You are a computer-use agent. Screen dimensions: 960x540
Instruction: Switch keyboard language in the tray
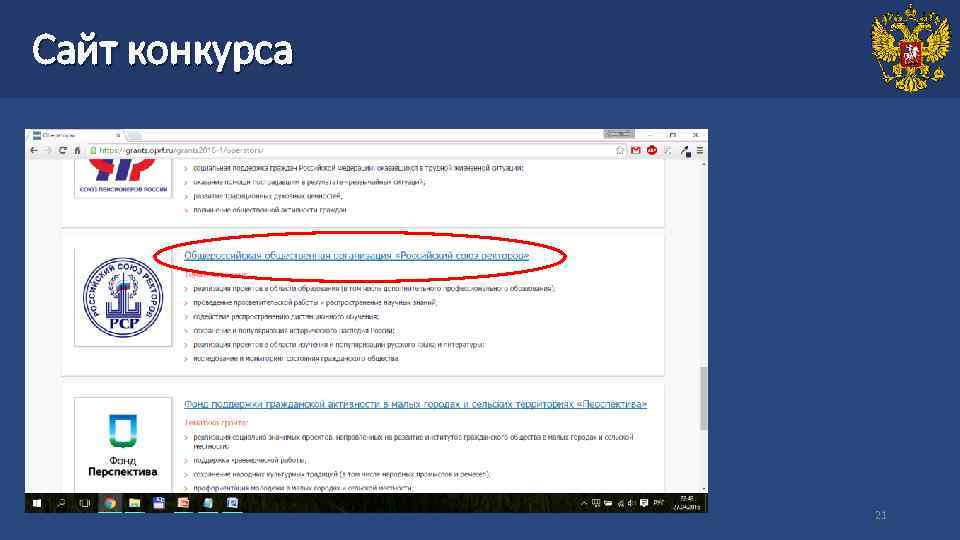coord(658,503)
